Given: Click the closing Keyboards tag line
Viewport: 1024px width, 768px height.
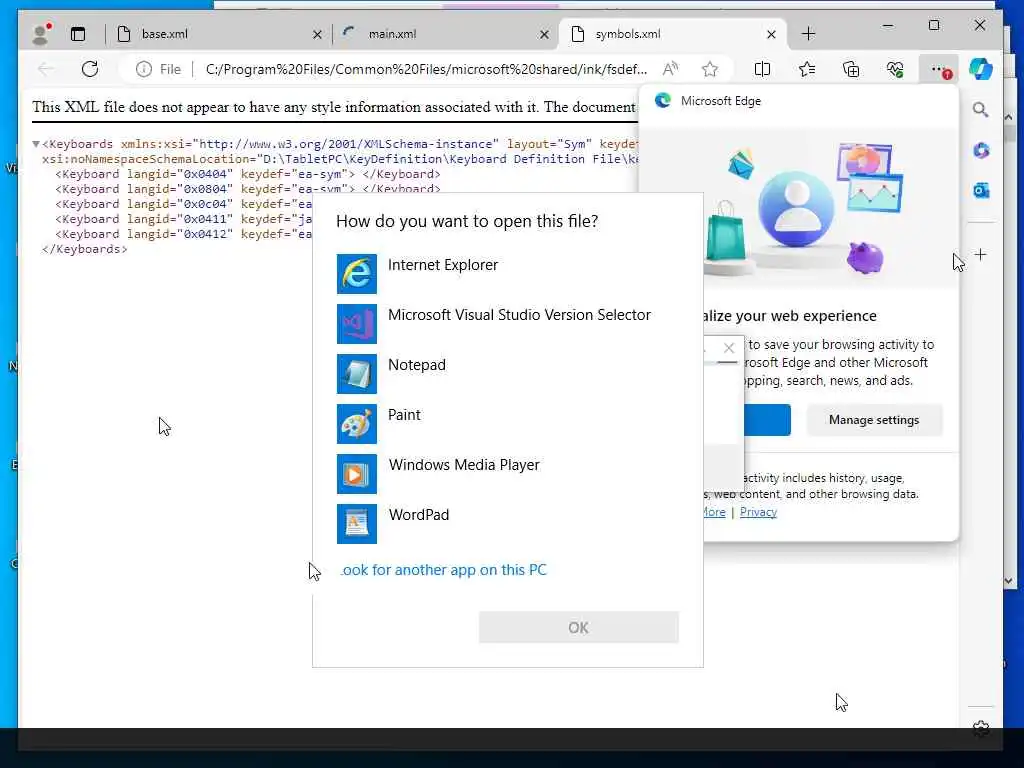Looking at the screenshot, I should 84,249.
